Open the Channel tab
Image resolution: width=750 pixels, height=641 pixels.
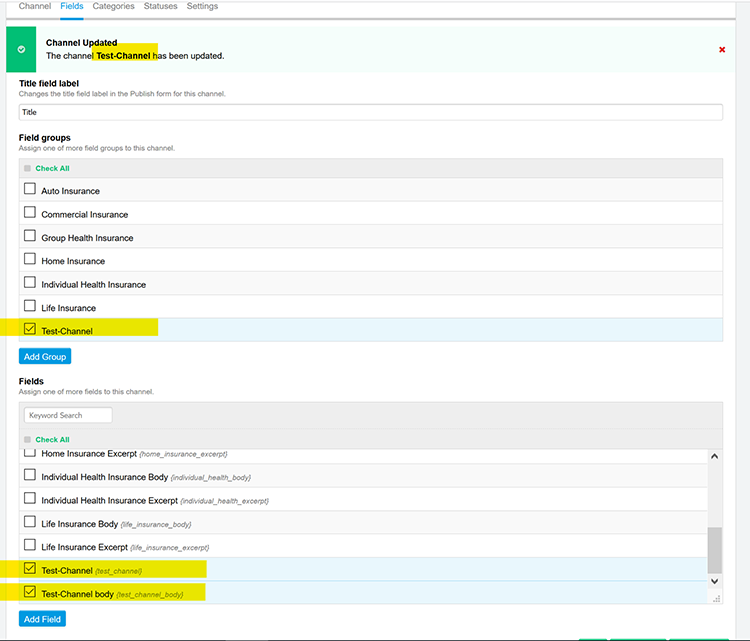tap(35, 6)
